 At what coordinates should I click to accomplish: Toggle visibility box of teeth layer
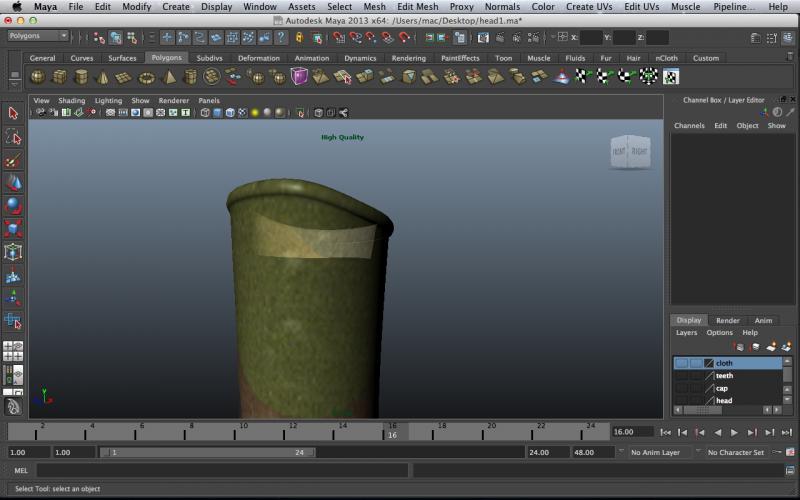[x=681, y=376]
